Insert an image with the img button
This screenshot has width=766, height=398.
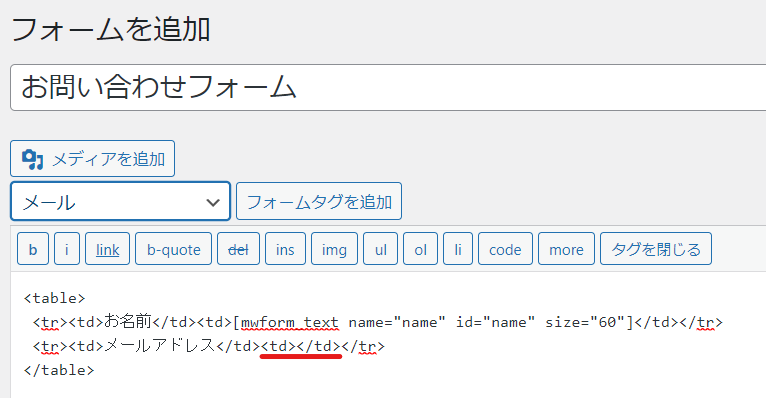coord(334,249)
